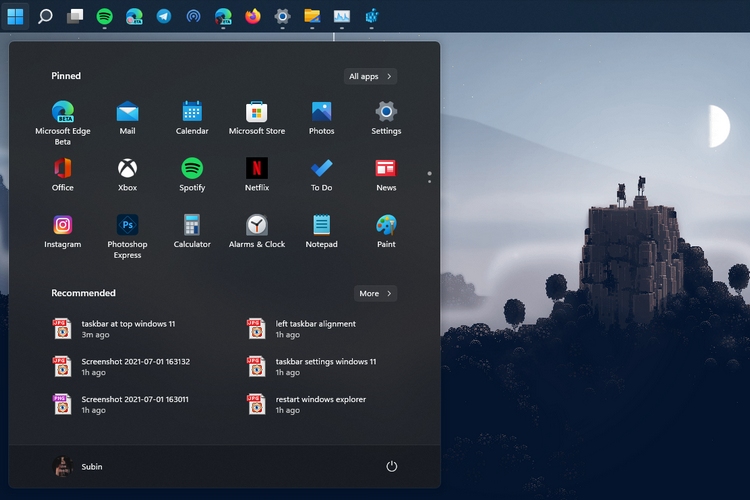
Task: Launch Alarms & Clock app
Action: point(257,225)
